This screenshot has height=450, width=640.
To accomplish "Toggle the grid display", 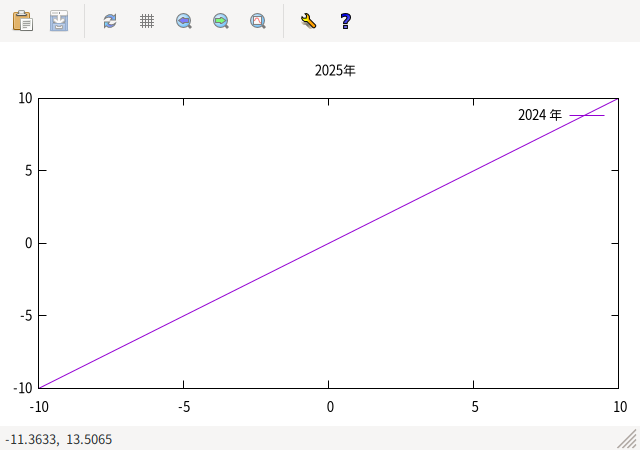I will [147, 20].
